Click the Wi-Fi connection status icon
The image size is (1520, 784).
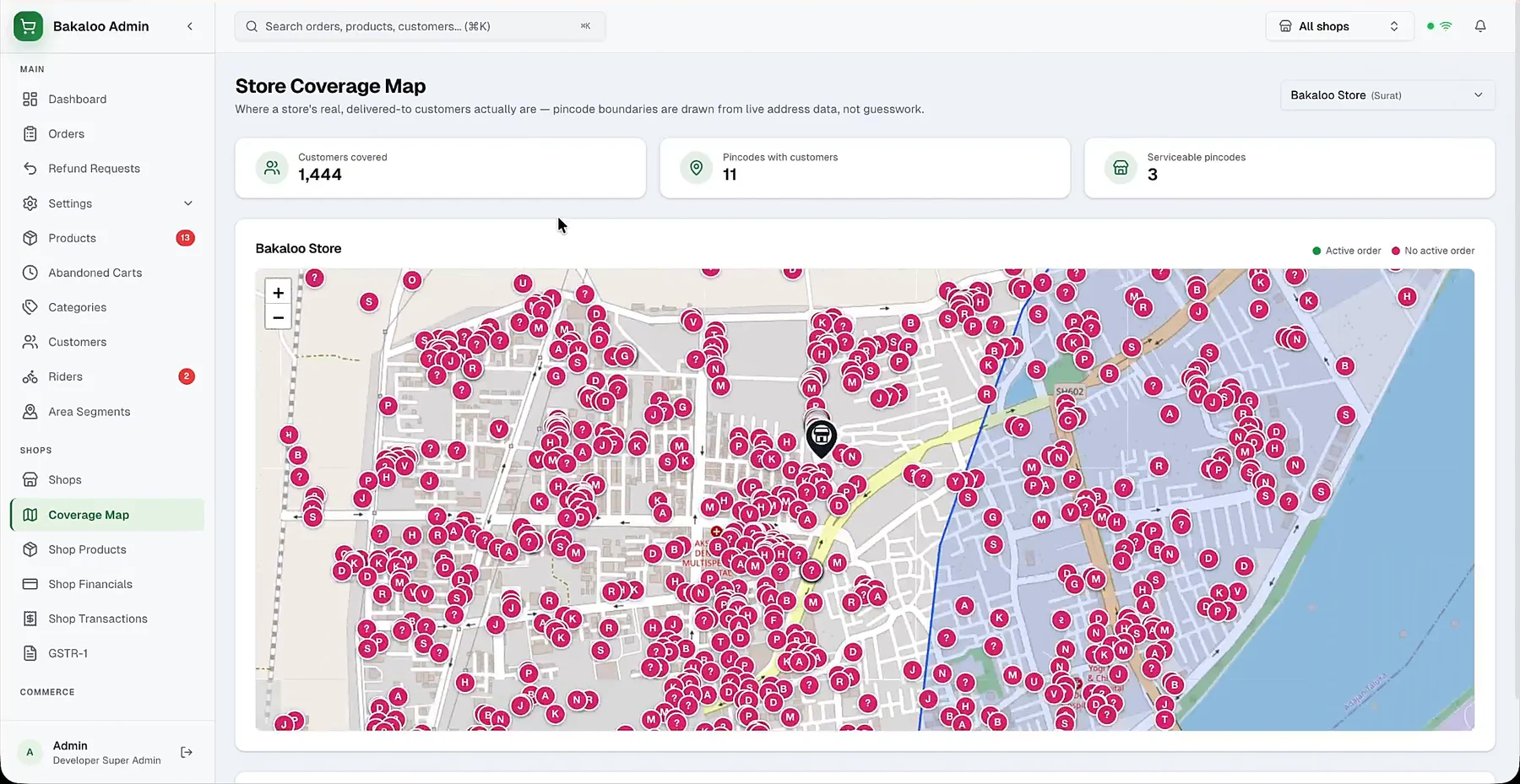point(1446,26)
